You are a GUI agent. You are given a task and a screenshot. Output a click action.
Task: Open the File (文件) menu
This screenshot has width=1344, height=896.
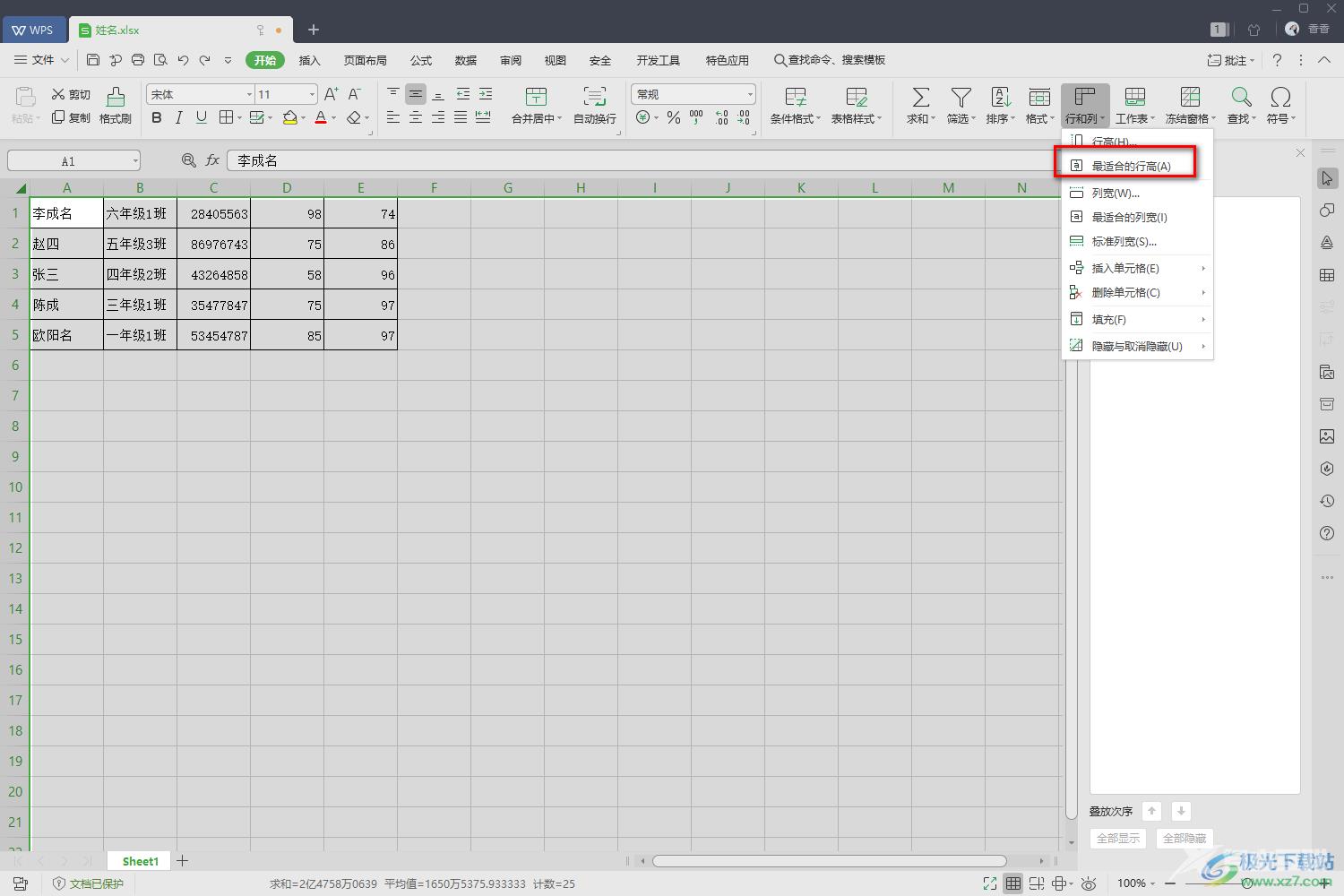[x=41, y=60]
